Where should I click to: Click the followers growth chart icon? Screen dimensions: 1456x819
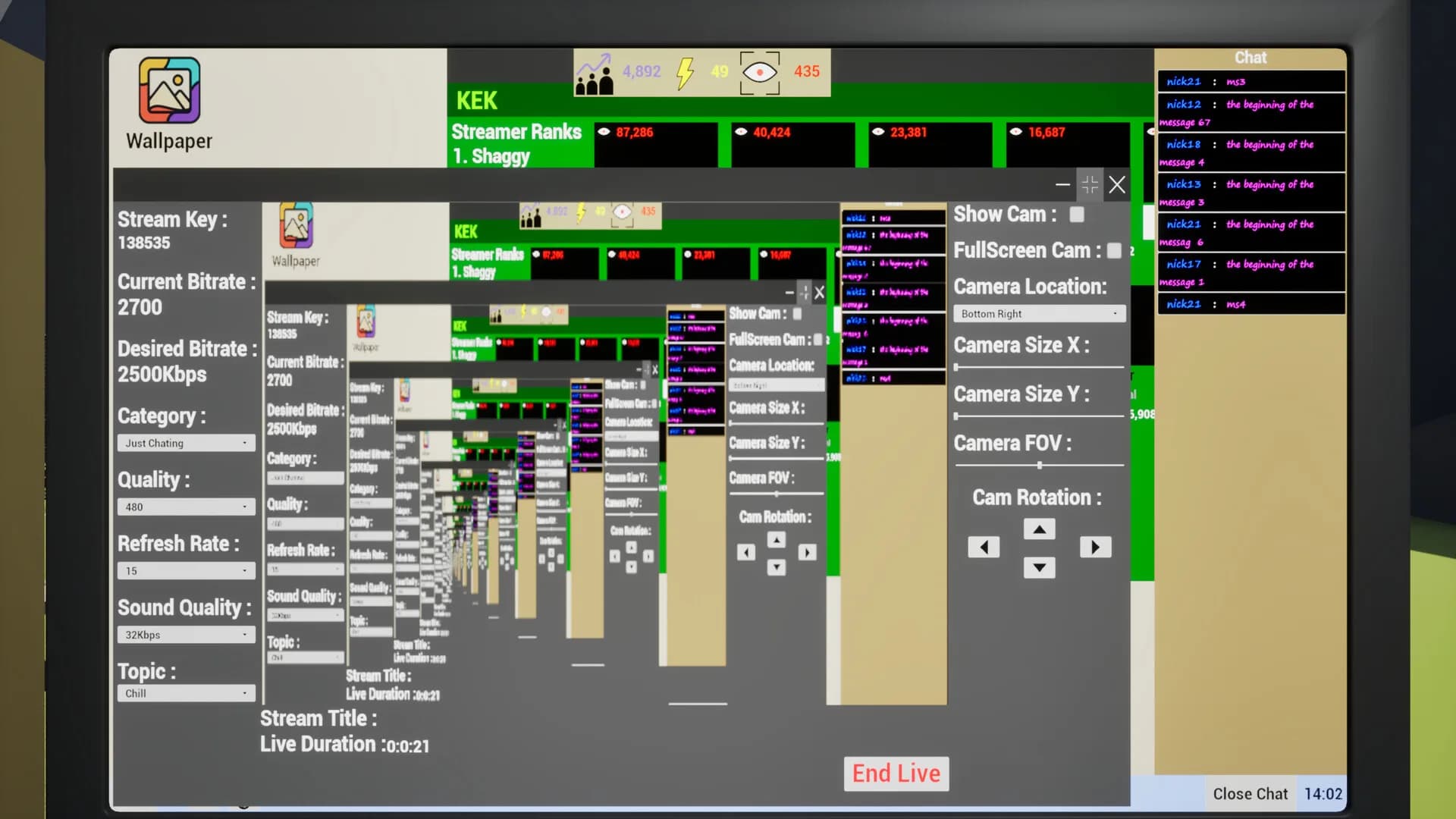click(595, 74)
